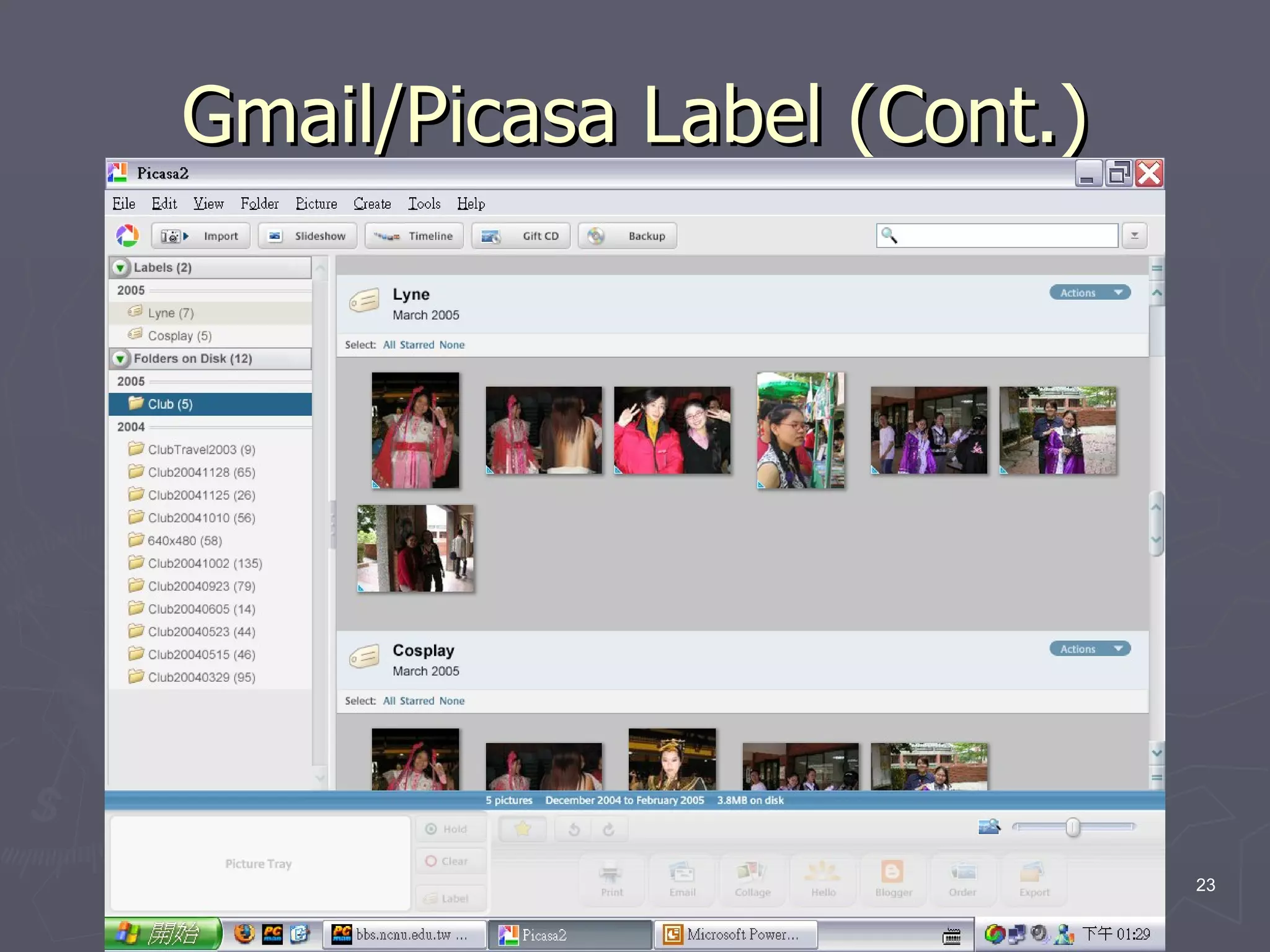Viewport: 1270px width, 952px height.
Task: Open the Picture menu
Action: coord(316,204)
